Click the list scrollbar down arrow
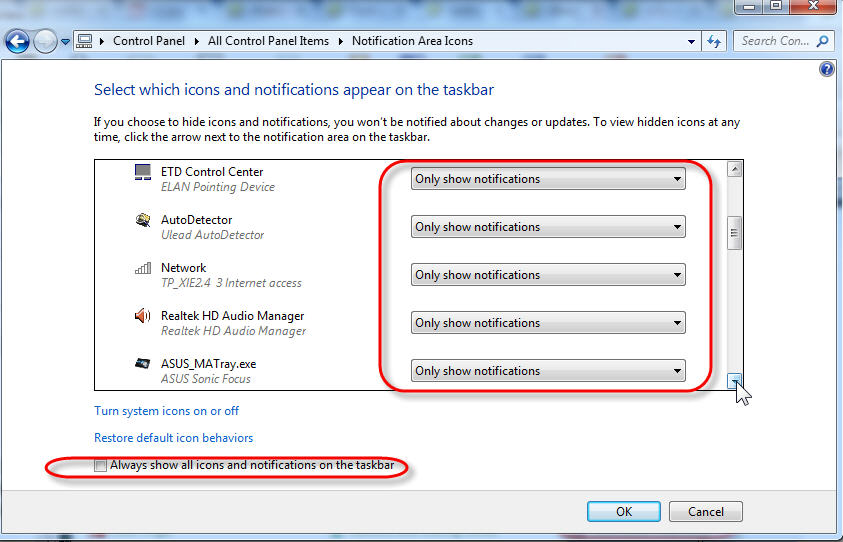This screenshot has height=542, width=843. tap(734, 381)
